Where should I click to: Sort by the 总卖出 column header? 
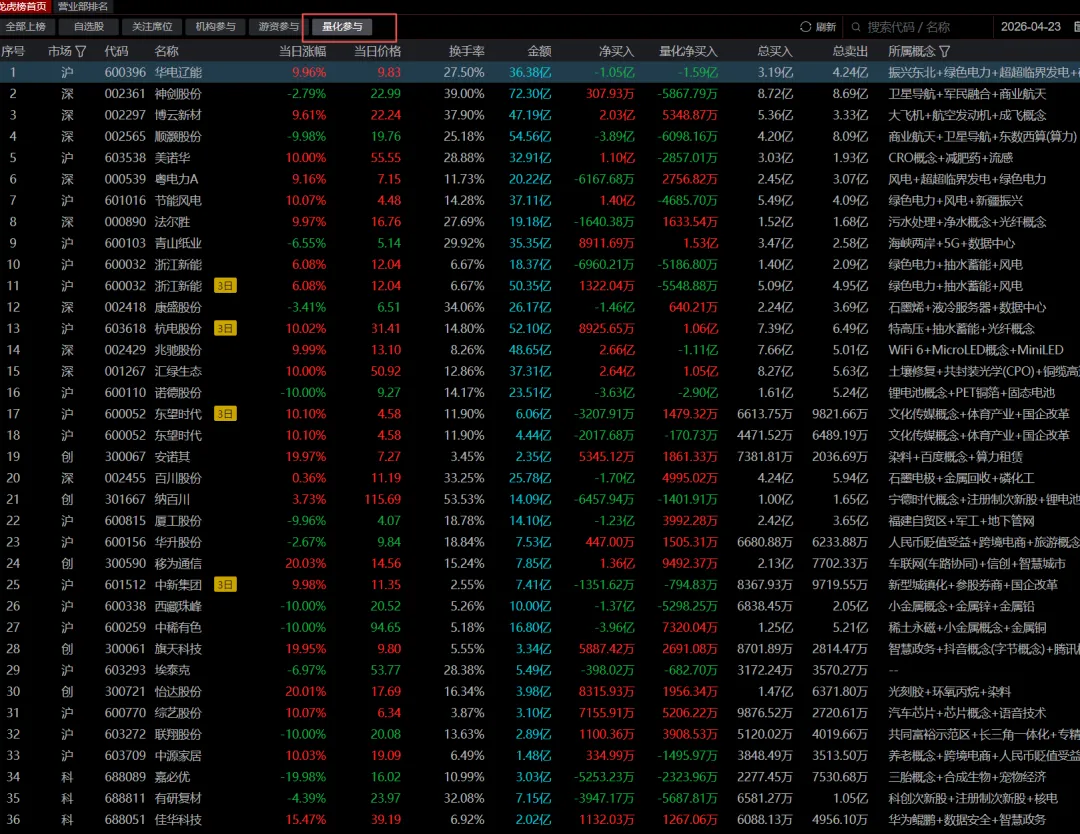coord(850,51)
